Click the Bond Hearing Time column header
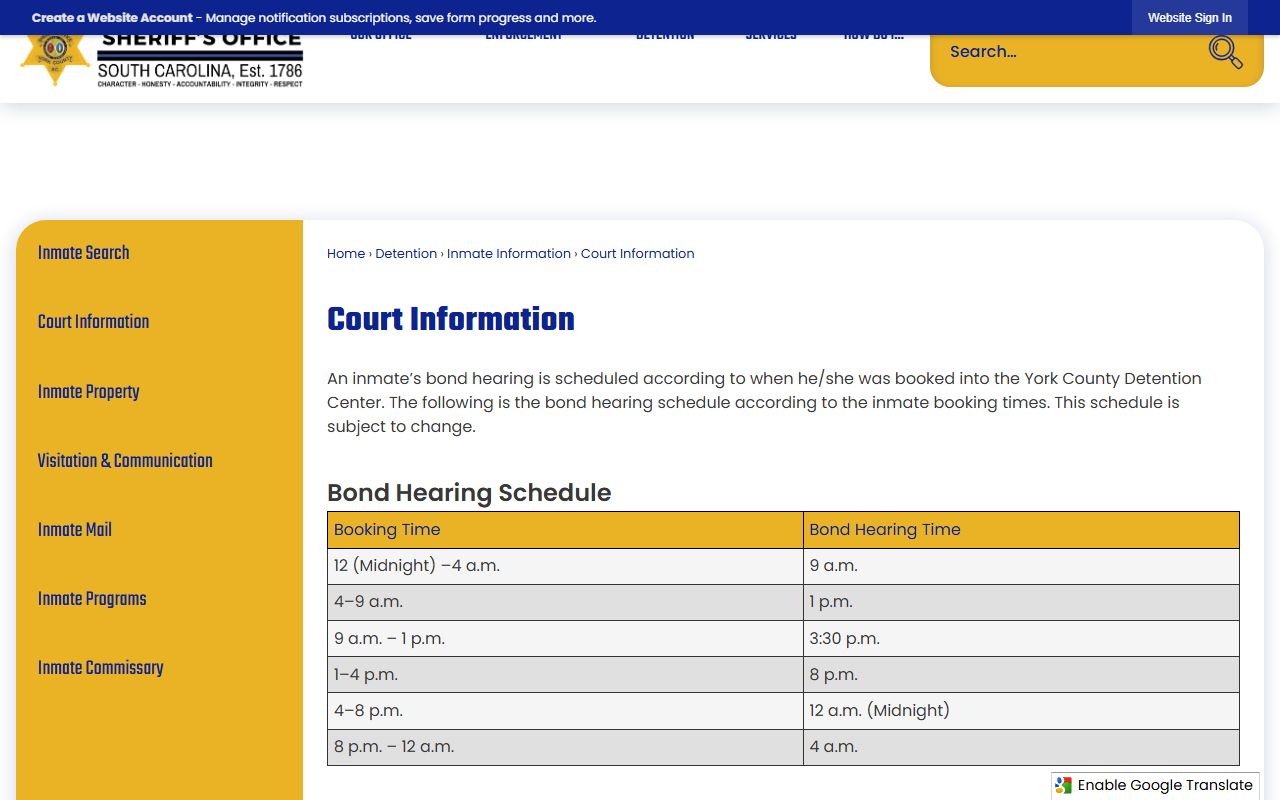The height and width of the screenshot is (800, 1280). pos(1021,530)
